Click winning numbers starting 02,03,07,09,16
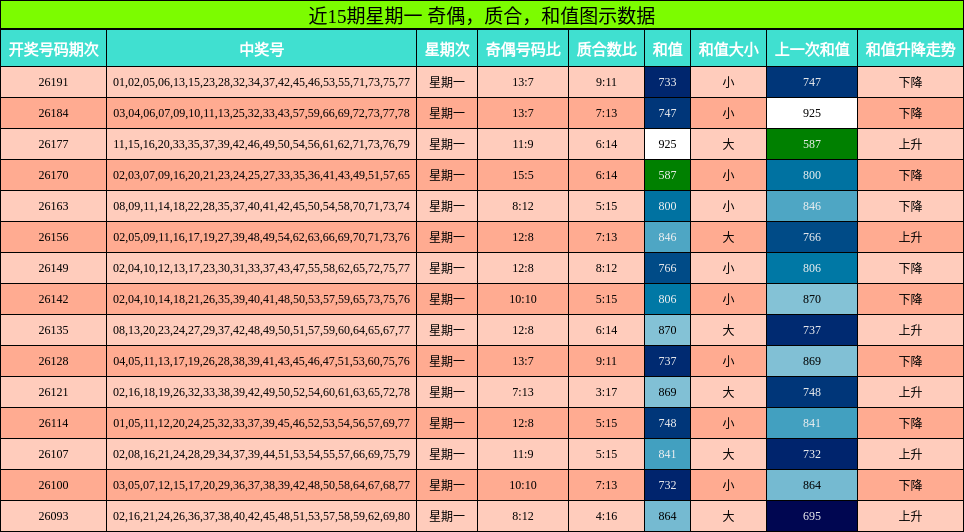The width and height of the screenshot is (964, 532). [x=261, y=175]
